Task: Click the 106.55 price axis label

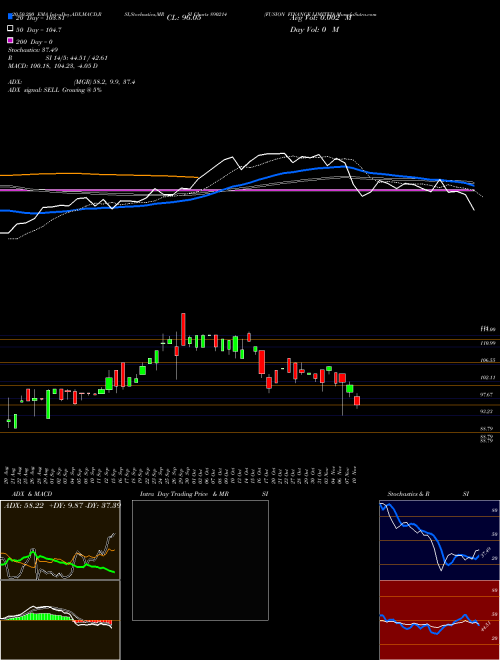Action: 488,360
